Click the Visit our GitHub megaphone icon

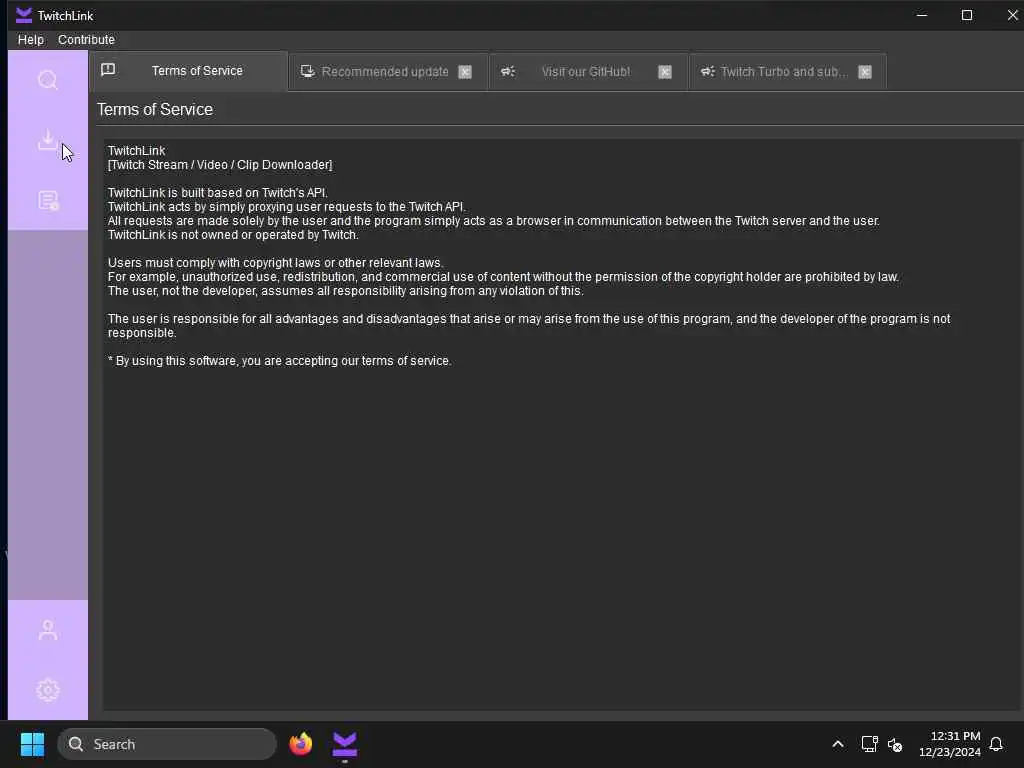pyautogui.click(x=508, y=71)
